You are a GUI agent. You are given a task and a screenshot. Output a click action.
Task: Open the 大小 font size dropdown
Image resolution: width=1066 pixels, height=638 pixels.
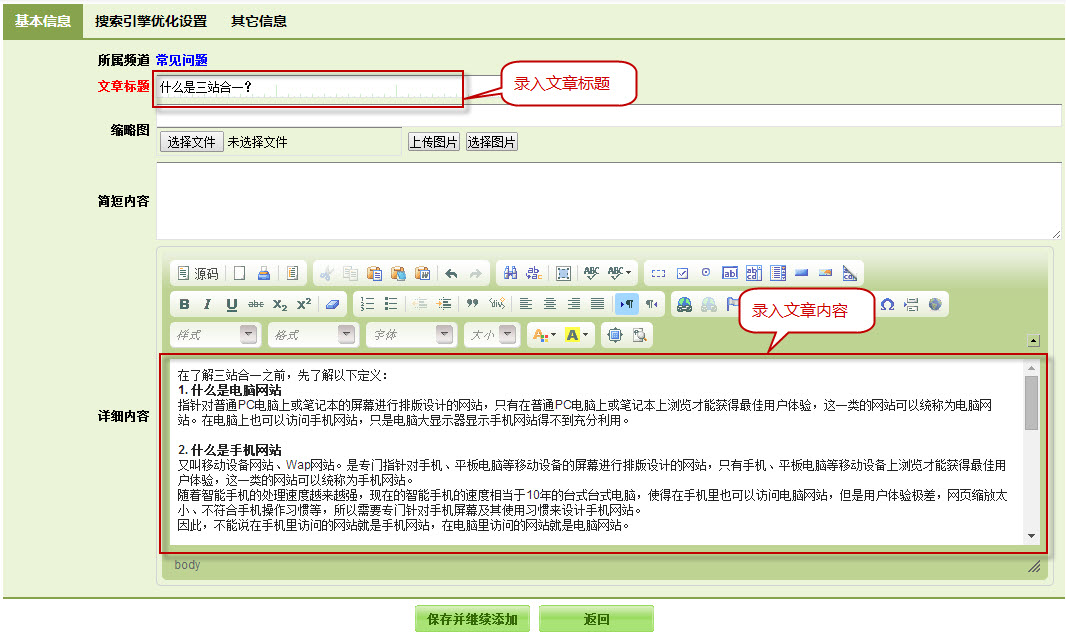tap(492, 335)
